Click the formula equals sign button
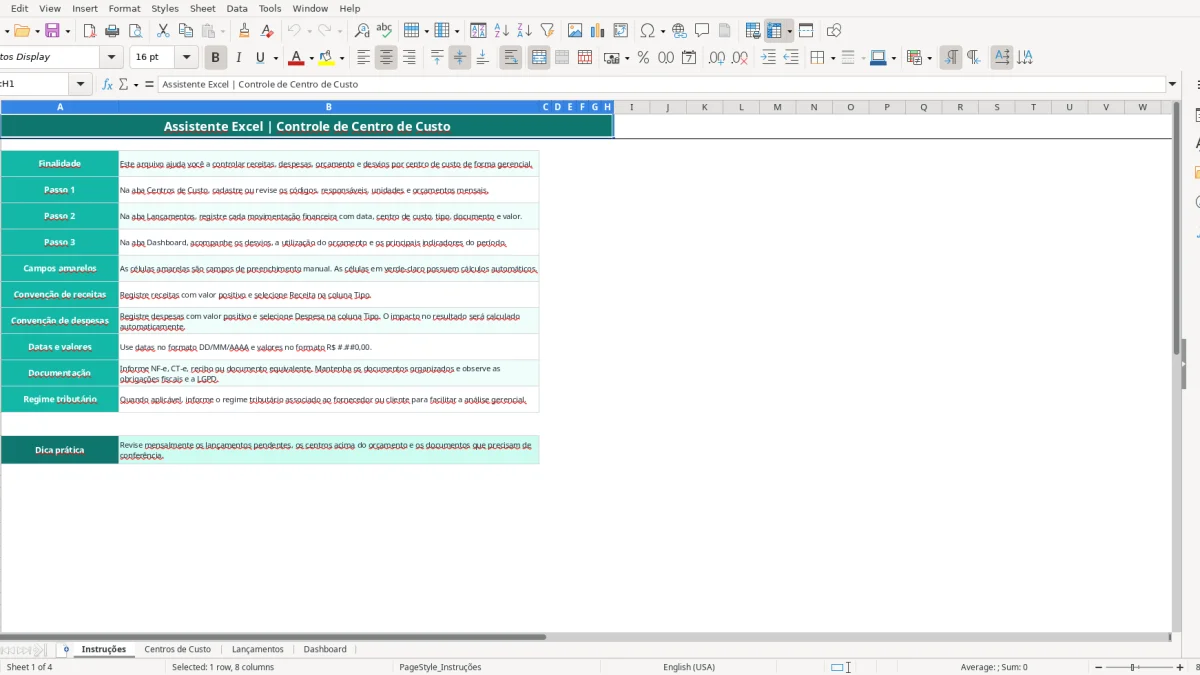Image resolution: width=1200 pixels, height=675 pixels. 149,84
